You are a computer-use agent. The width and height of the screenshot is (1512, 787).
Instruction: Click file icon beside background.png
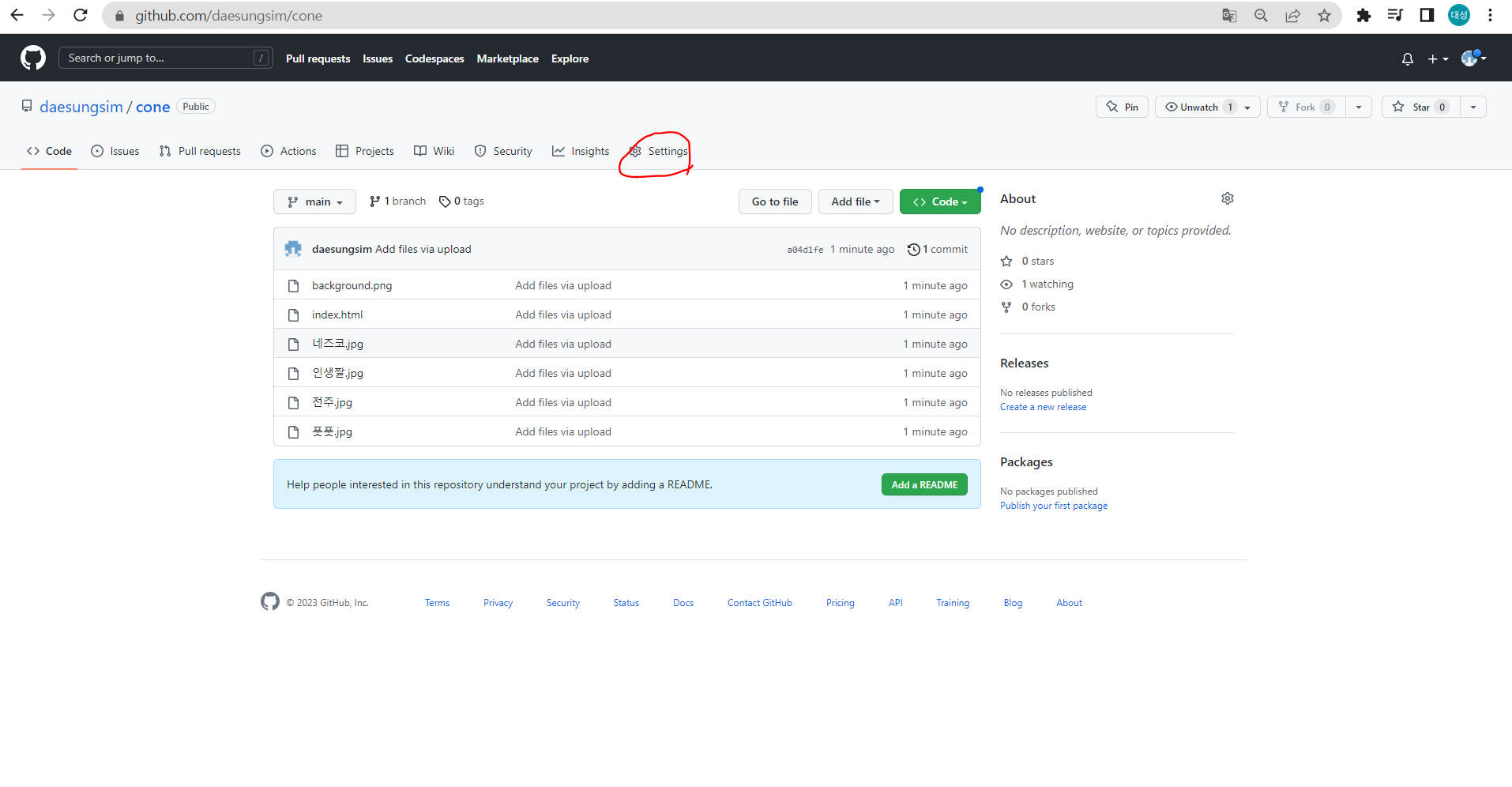pos(293,286)
